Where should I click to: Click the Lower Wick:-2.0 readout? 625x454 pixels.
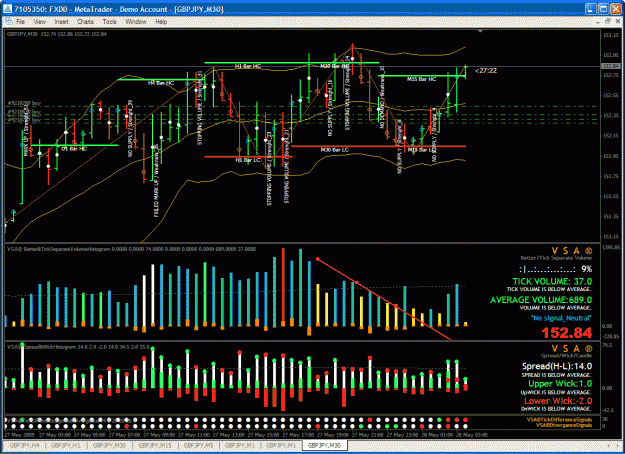(x=558, y=401)
